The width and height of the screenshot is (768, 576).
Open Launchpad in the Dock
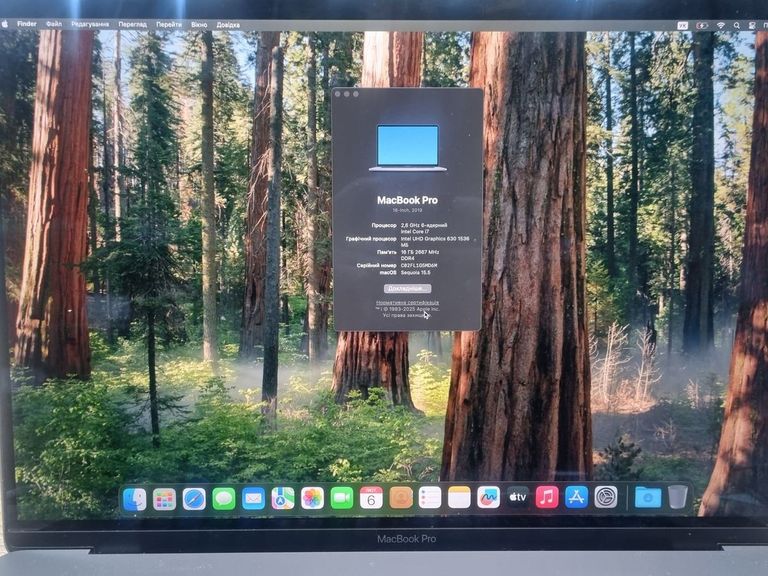(x=164, y=499)
